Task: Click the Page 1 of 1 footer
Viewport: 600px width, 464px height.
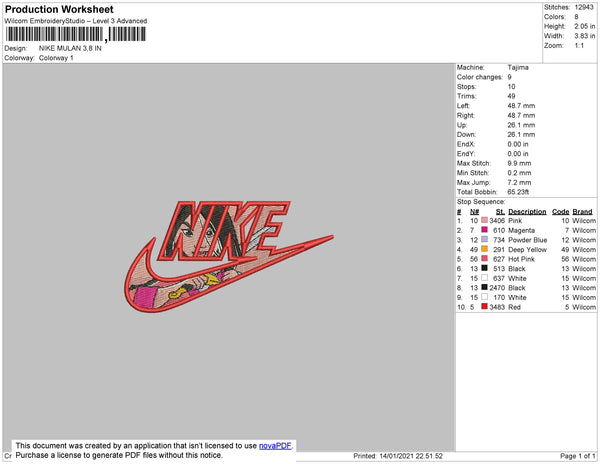Action: 578,456
